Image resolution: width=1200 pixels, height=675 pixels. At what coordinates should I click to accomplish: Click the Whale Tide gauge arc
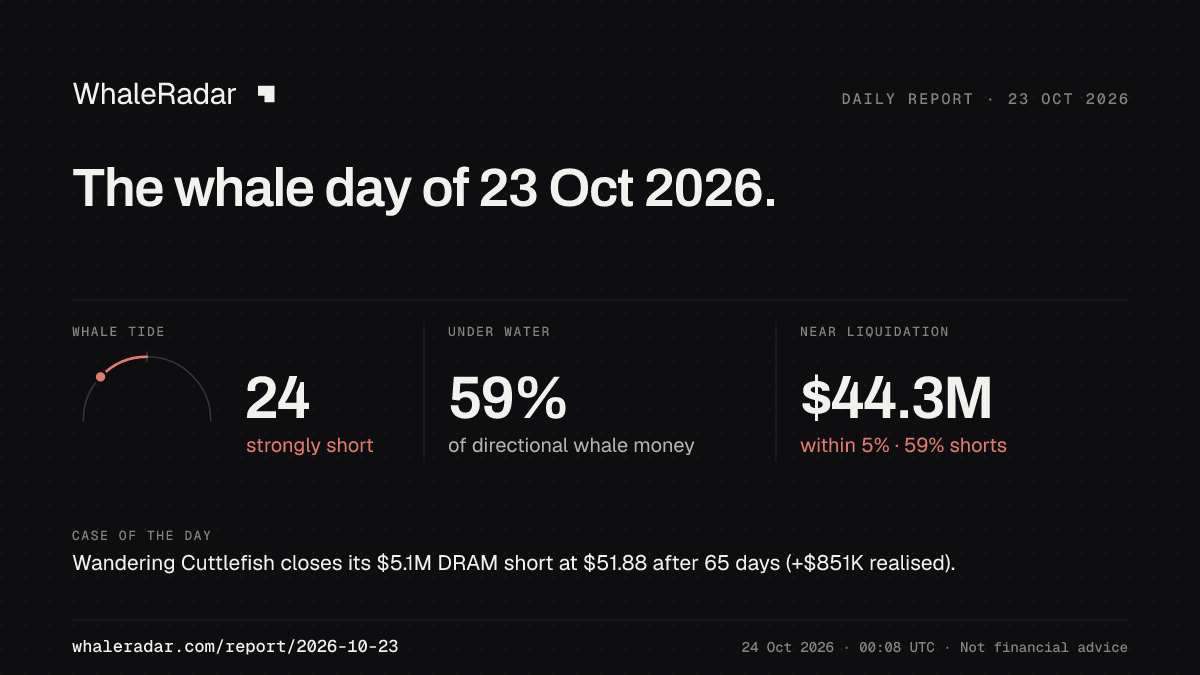click(147, 388)
